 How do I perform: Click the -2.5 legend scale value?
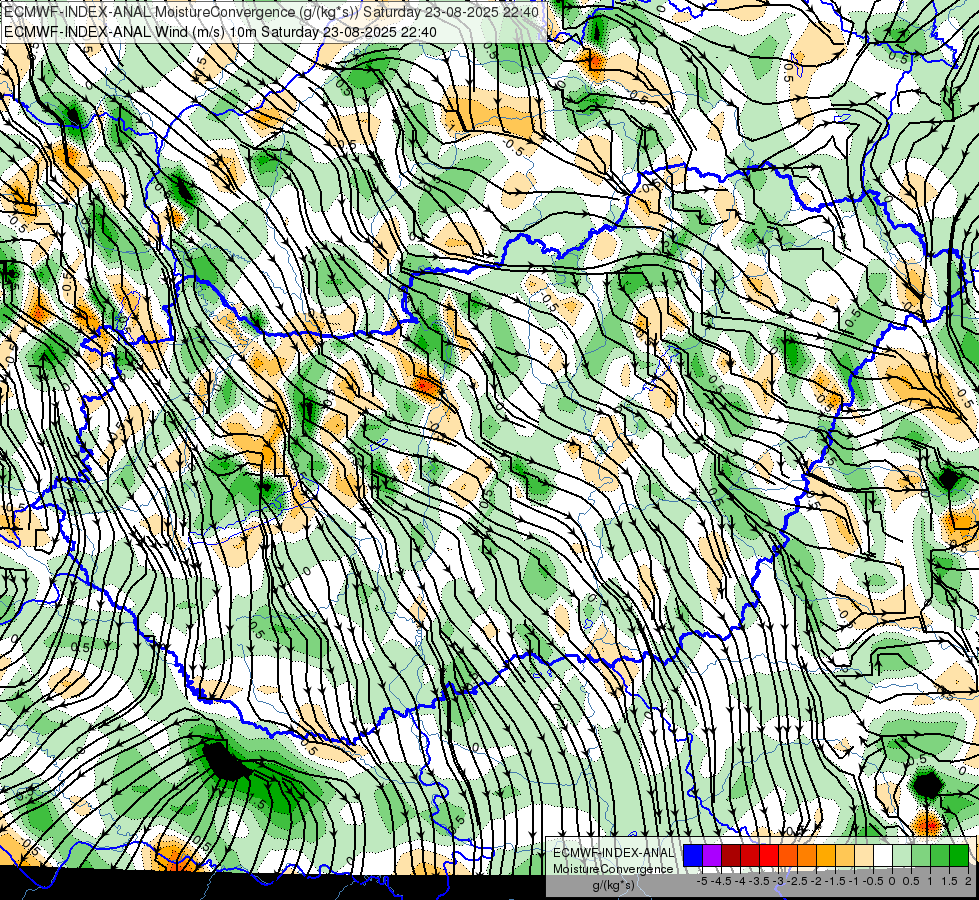click(799, 881)
